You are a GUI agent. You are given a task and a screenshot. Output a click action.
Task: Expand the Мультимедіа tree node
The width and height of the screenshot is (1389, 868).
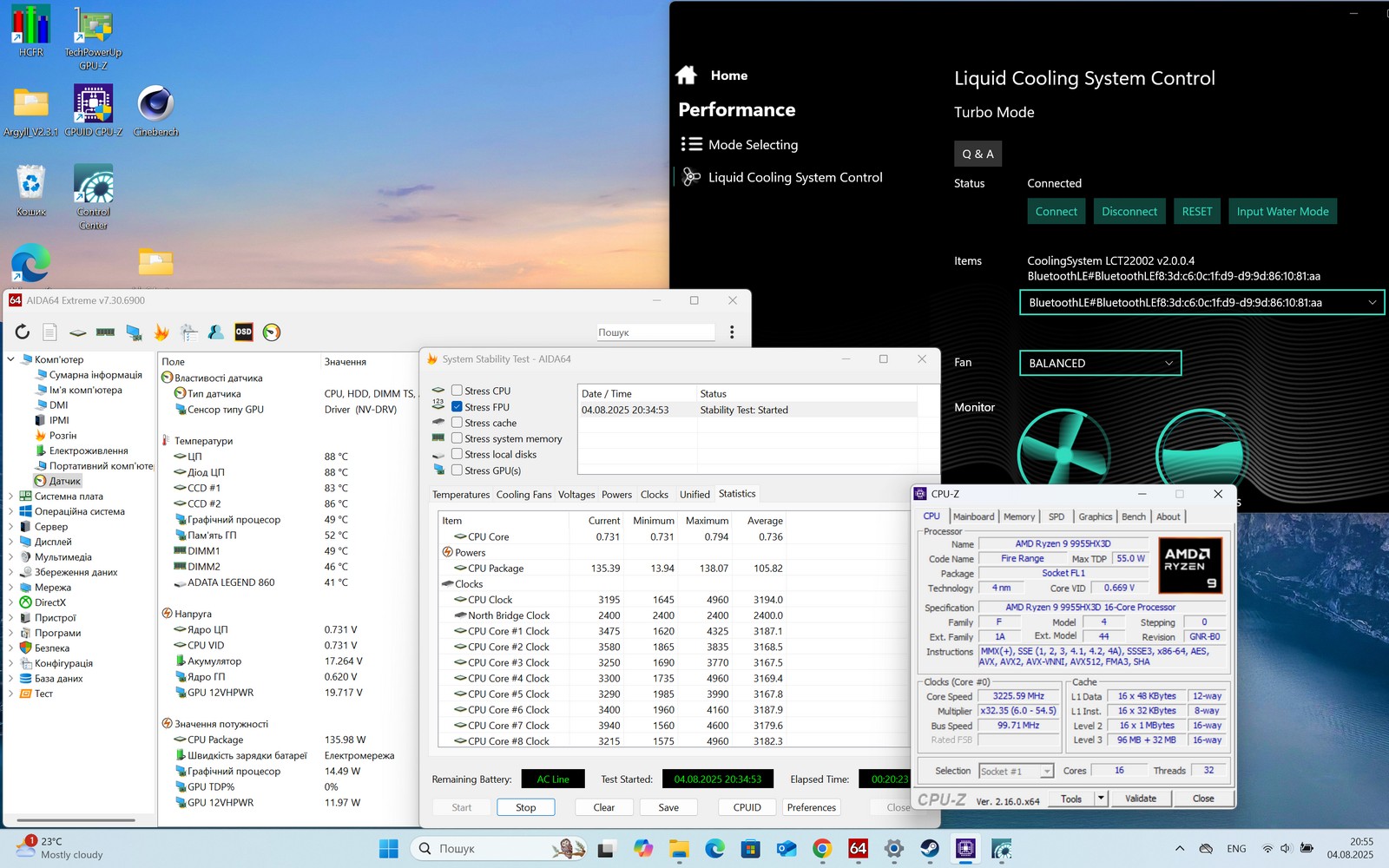coord(11,557)
